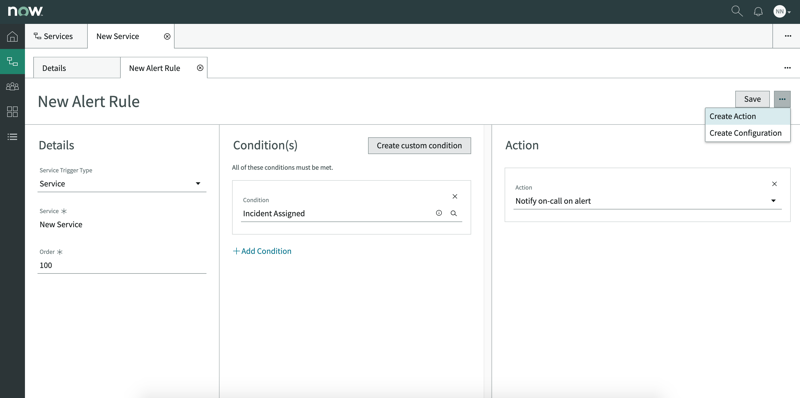Open the Teams people sidebar icon

coord(12,87)
